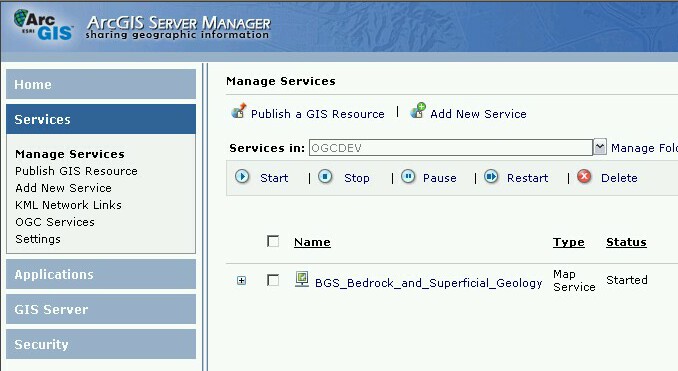Select Add New Service in sidebar
This screenshot has width=678, height=371.
pos(63,188)
